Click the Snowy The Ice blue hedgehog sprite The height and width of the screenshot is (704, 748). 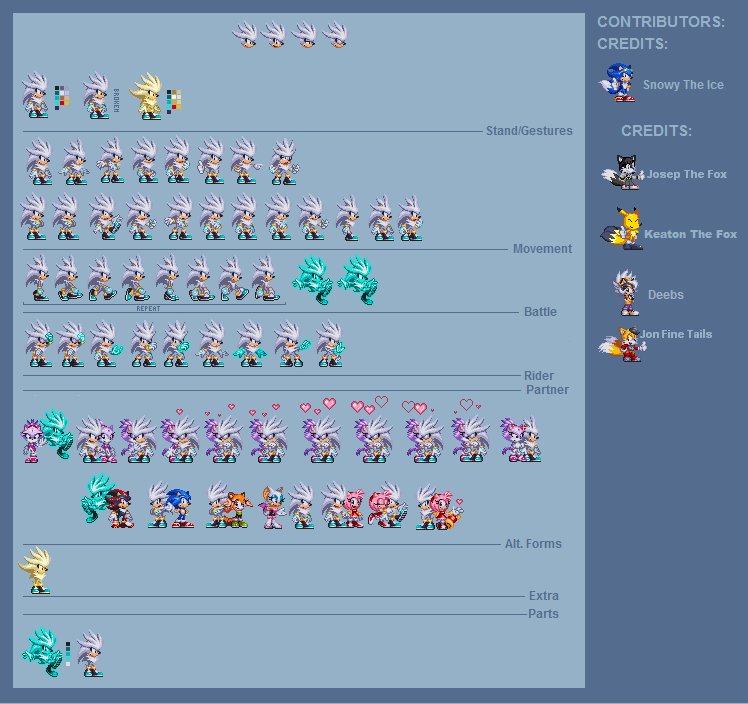pyautogui.click(x=617, y=83)
